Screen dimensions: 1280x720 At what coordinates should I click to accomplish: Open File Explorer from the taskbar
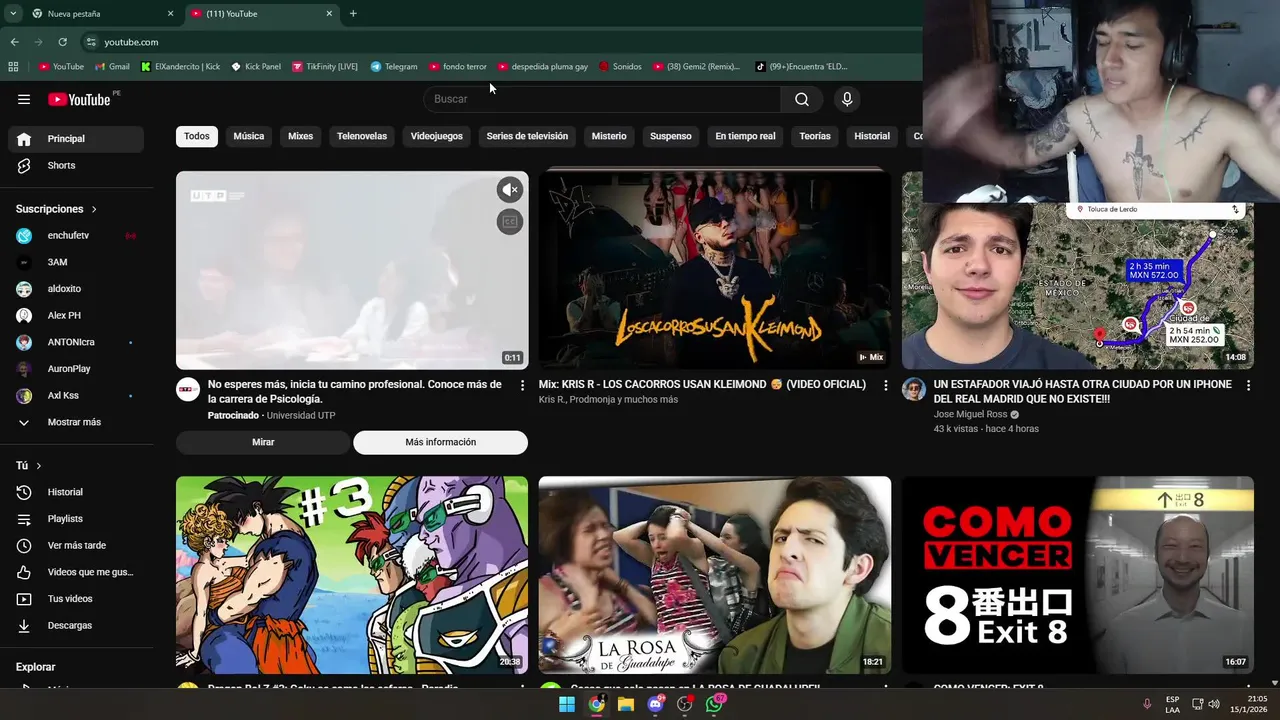[x=626, y=704]
